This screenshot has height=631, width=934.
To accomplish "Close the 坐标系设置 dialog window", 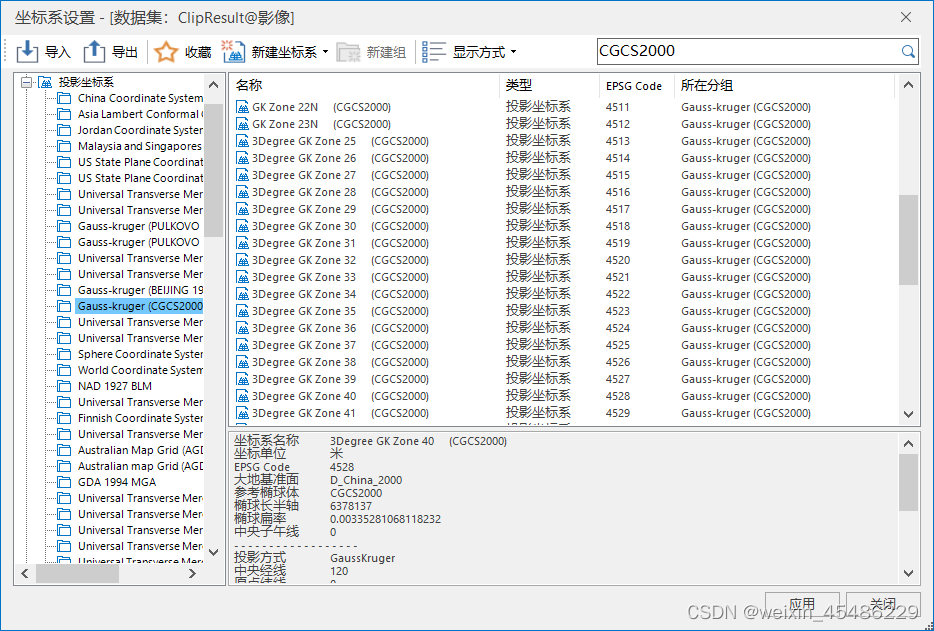I will click(906, 17).
